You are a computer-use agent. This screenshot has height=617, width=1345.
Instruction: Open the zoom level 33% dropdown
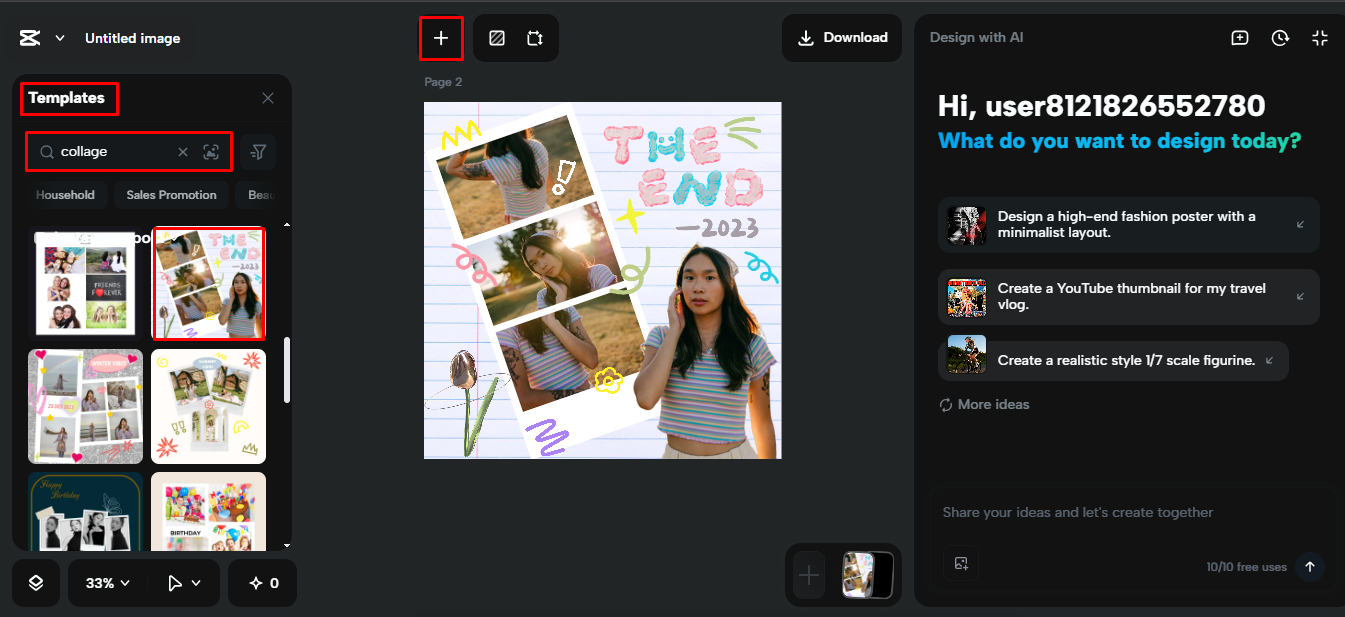pos(105,583)
